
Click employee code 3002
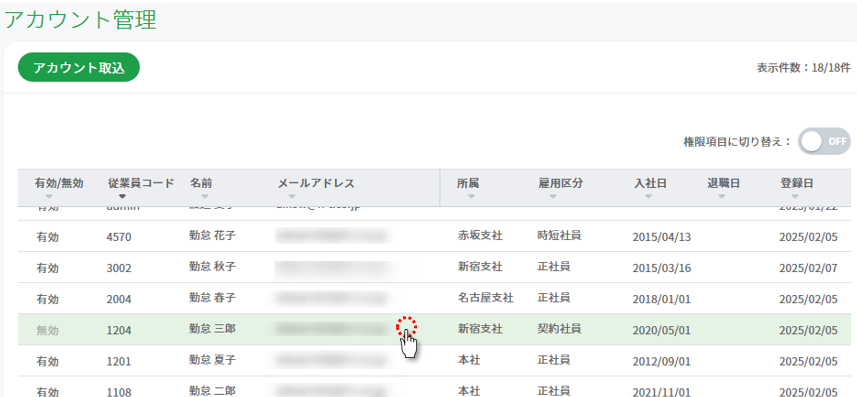tap(119, 268)
